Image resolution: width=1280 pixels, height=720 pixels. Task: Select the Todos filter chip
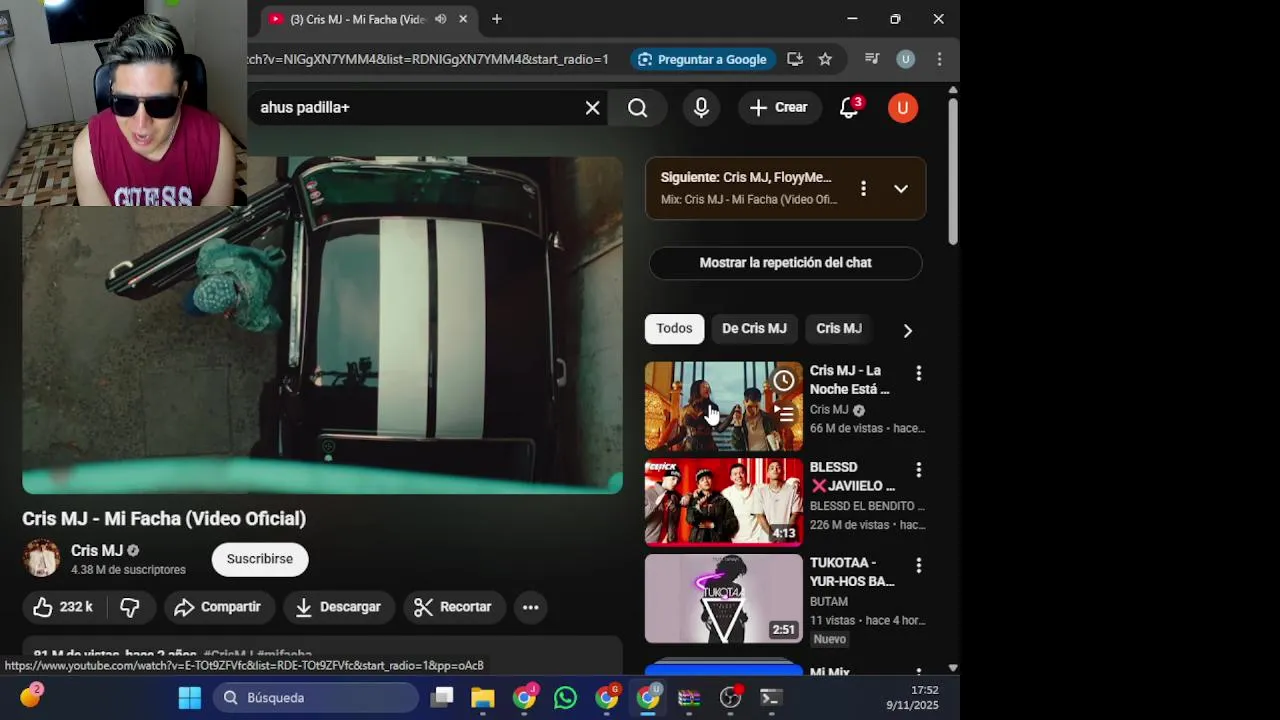click(x=674, y=329)
